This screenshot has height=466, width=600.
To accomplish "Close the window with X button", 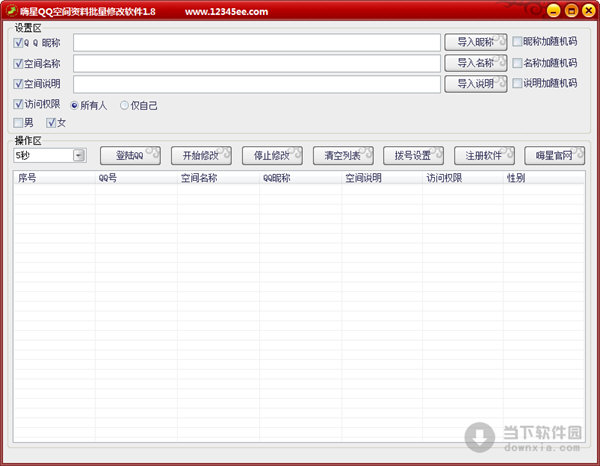I will (x=589, y=11).
